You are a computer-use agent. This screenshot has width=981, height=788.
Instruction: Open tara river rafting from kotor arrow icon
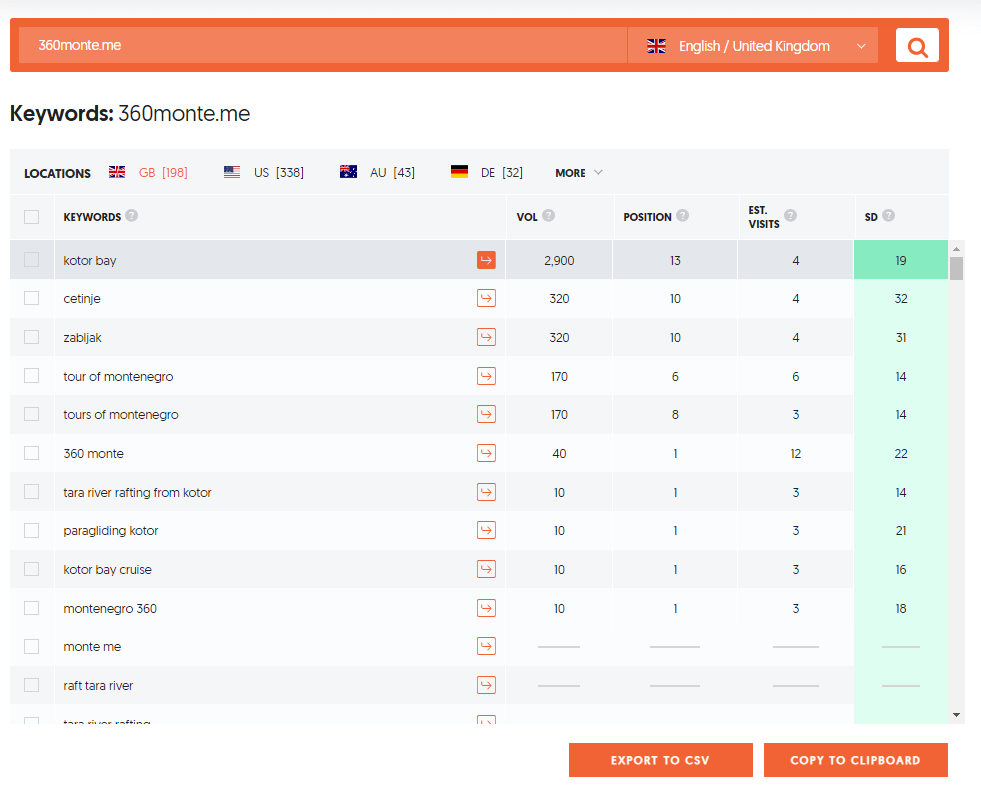coord(486,492)
